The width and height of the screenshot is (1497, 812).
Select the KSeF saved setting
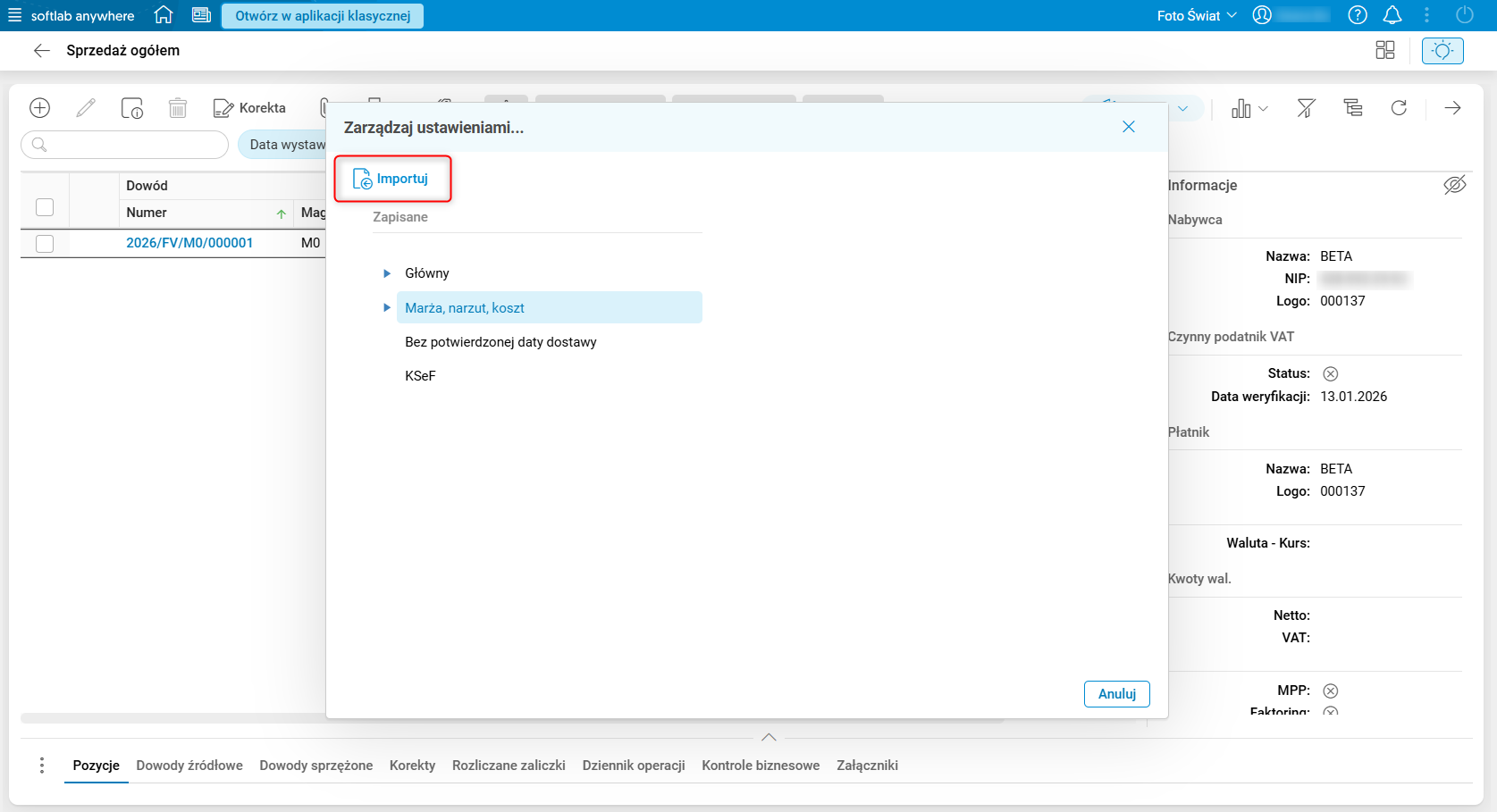click(x=420, y=376)
